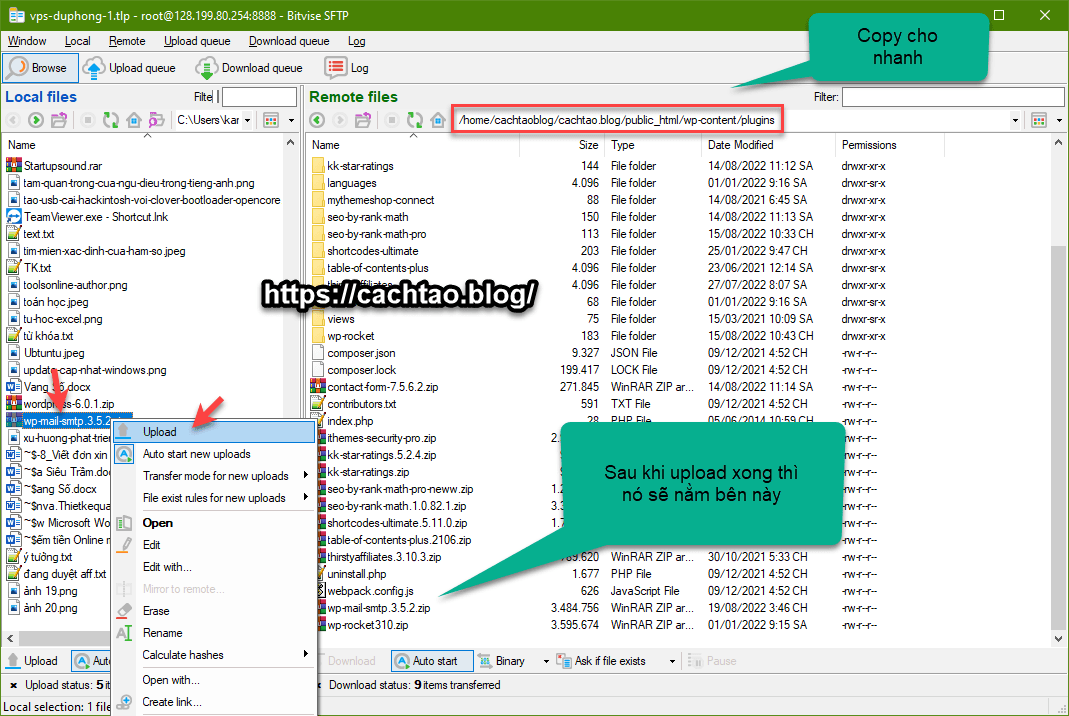Choose Open with... in context menu
Image resolution: width=1069 pixels, height=716 pixels.
(x=214, y=680)
